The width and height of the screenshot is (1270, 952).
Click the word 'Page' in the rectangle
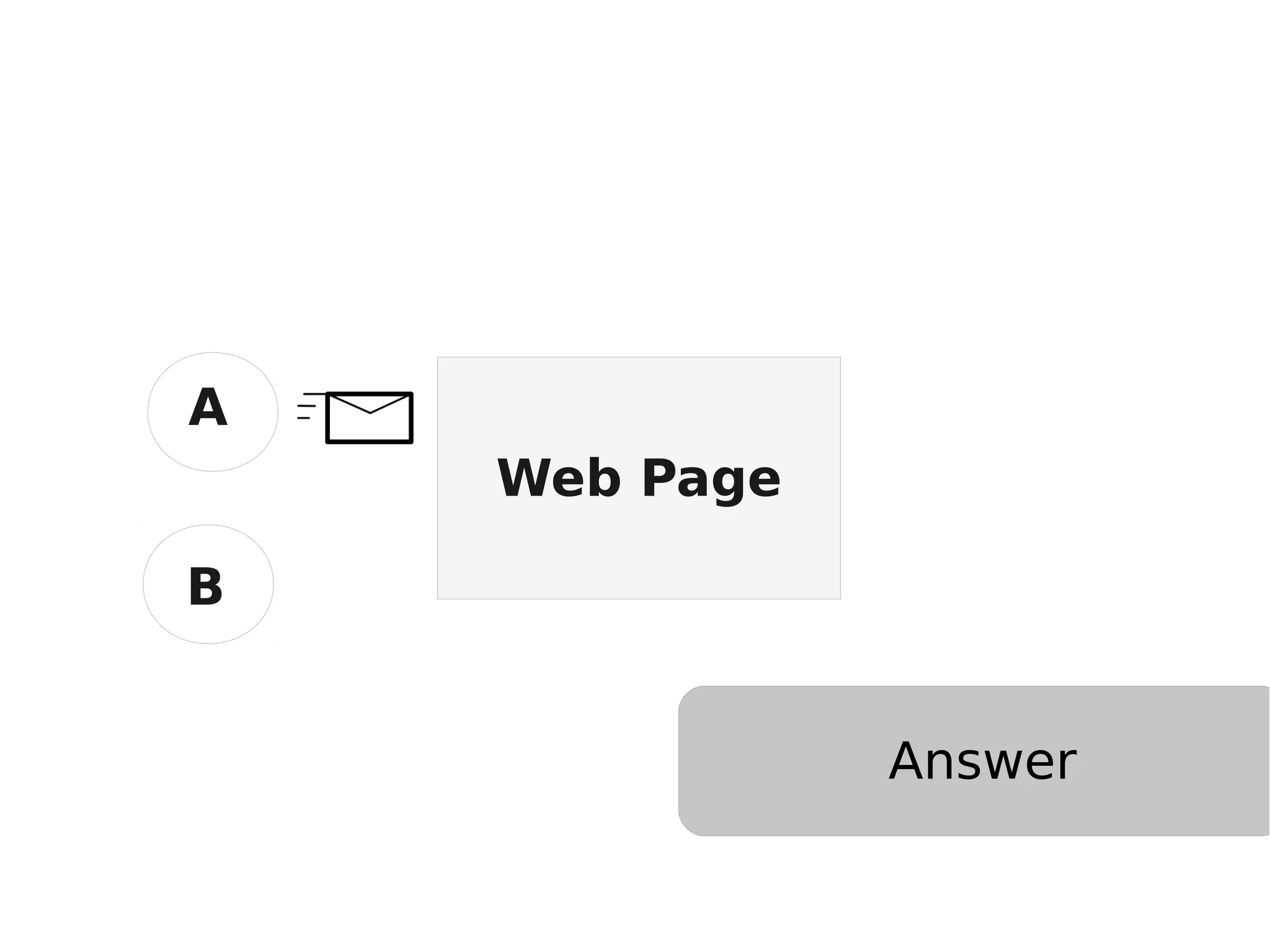711,478
